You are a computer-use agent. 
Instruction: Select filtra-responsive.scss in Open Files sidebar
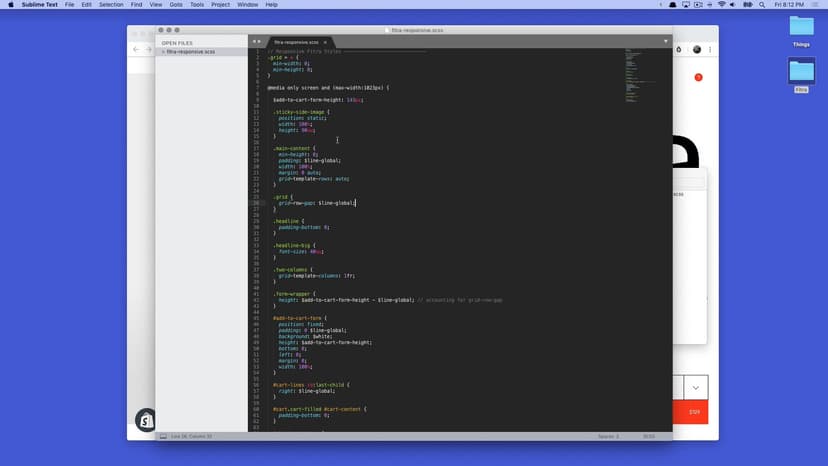[x=190, y=51]
